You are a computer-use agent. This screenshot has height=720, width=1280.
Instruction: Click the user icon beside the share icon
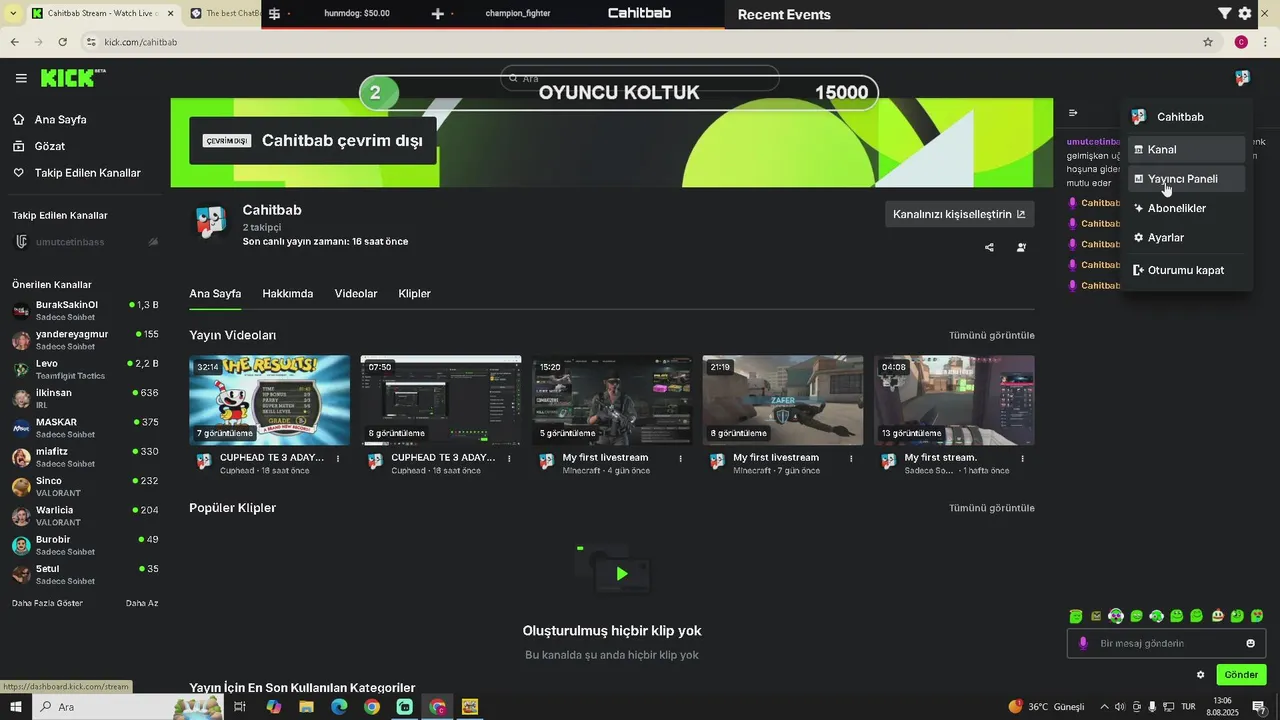coord(1021,247)
